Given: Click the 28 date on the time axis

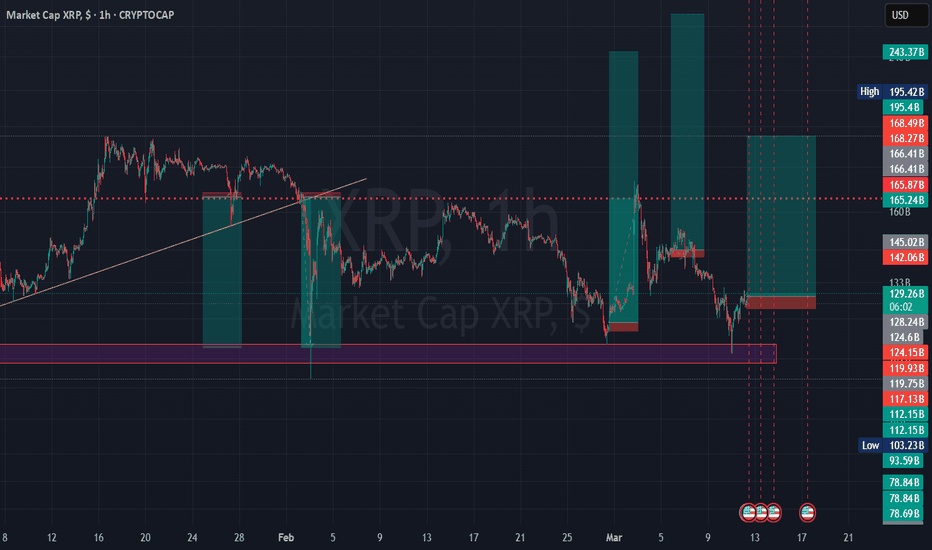Looking at the screenshot, I should [x=239, y=538].
